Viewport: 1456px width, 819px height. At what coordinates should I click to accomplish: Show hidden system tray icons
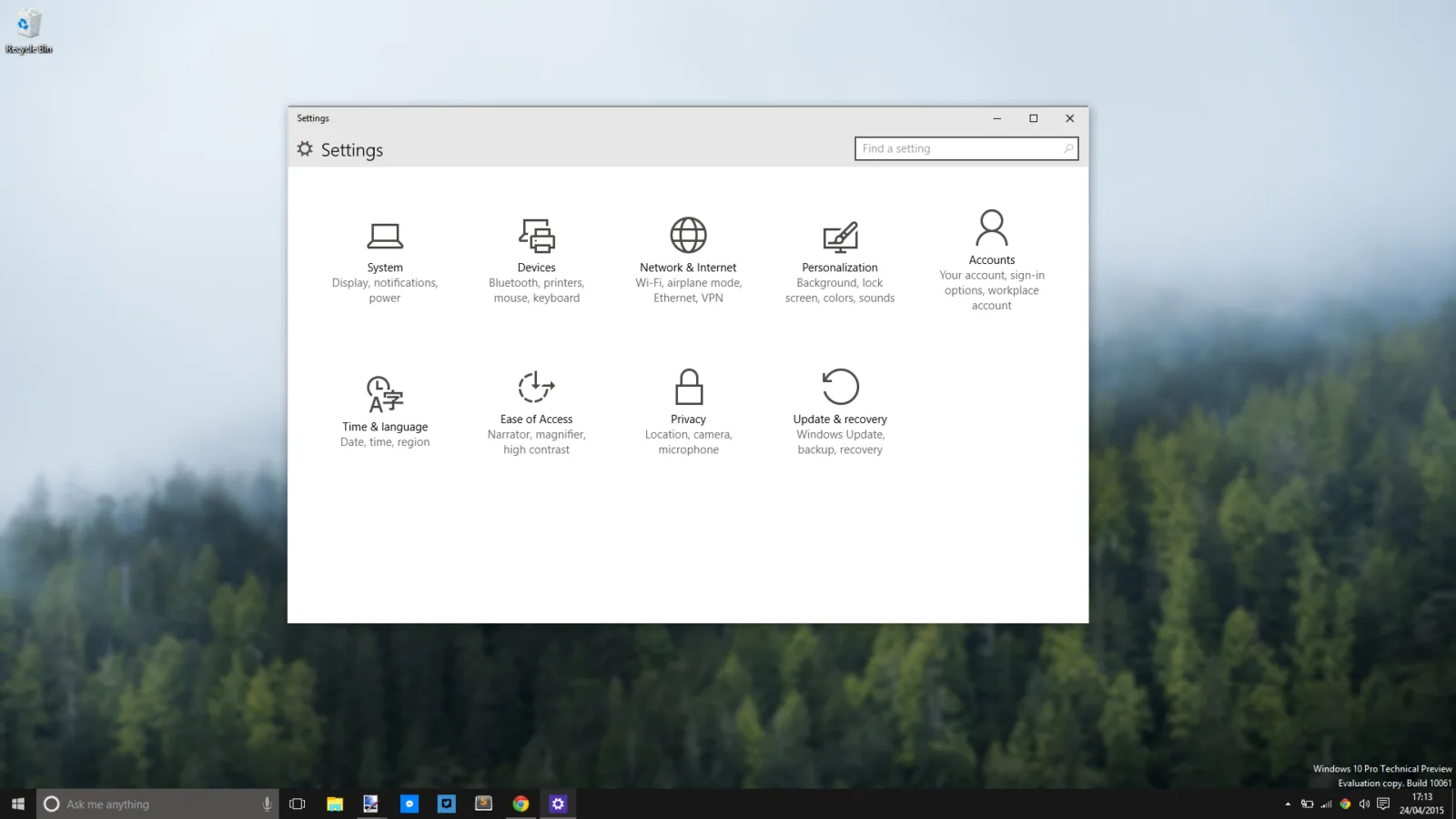[x=1288, y=804]
